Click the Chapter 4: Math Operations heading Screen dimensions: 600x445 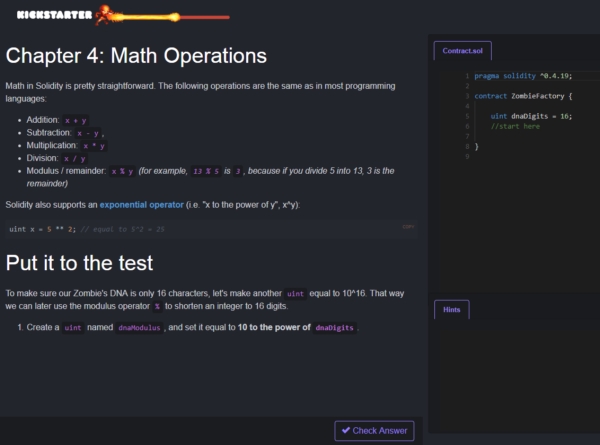[x=136, y=54]
